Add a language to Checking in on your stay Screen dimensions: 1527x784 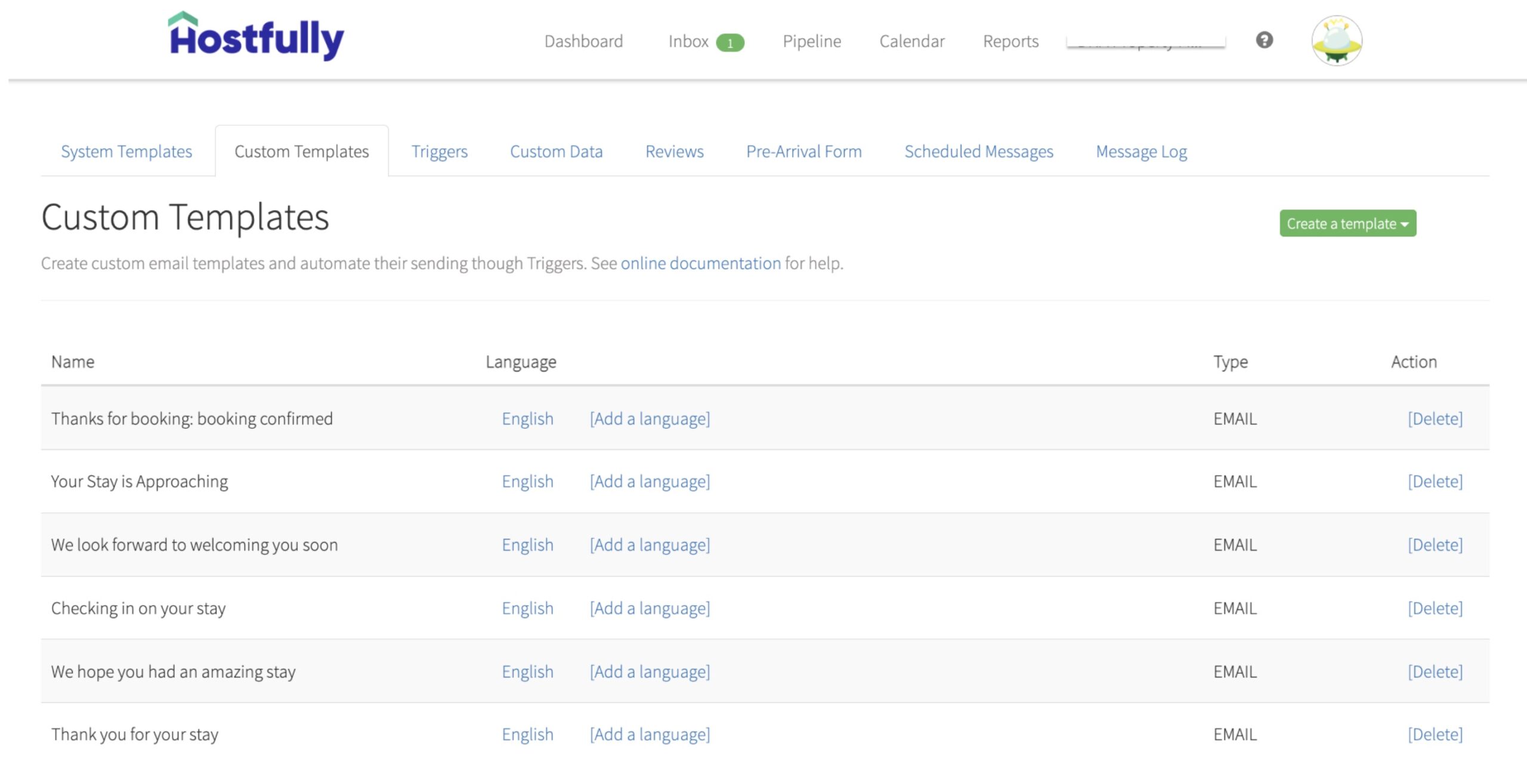click(x=650, y=608)
